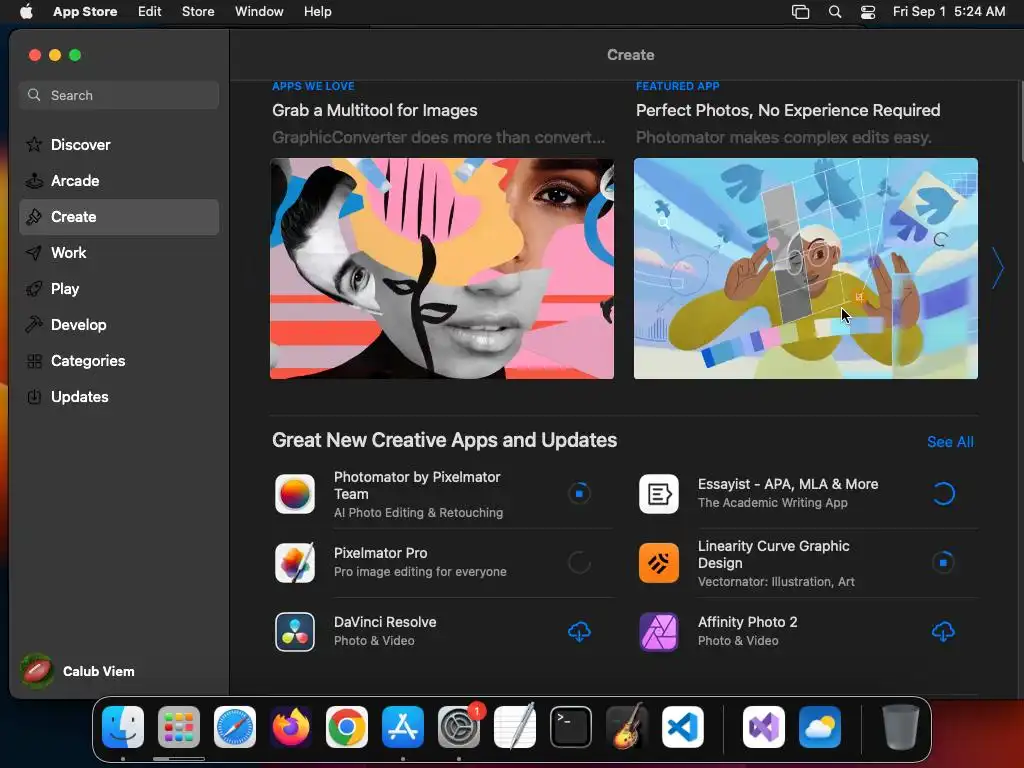Screen dimensions: 1024x768
Task: Launch Google Chrome from the Dock
Action: [x=347, y=727]
